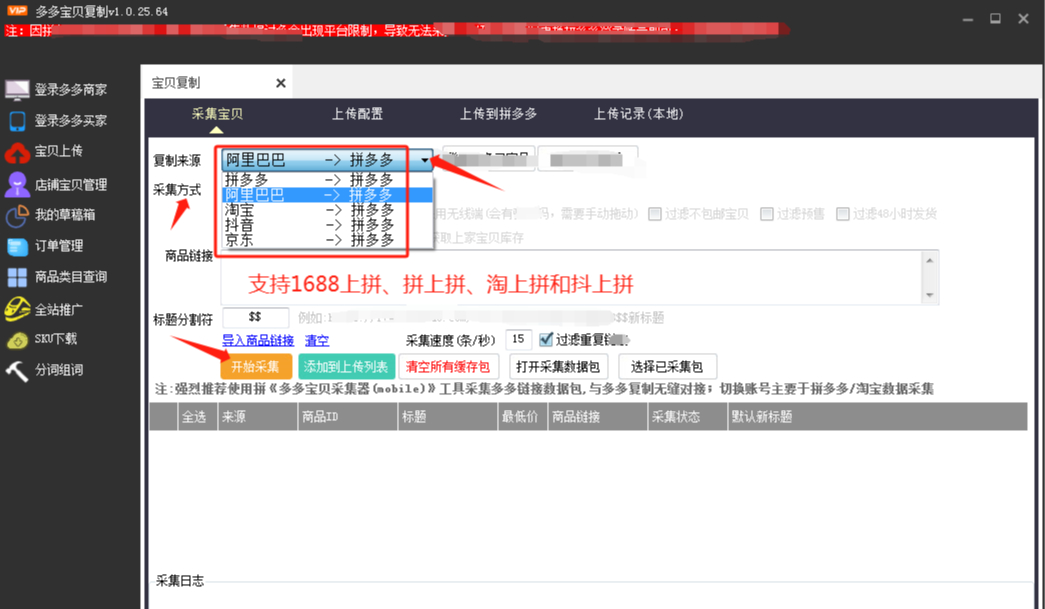
Task: Sort by the 商品ID column header
Action: (x=348, y=416)
